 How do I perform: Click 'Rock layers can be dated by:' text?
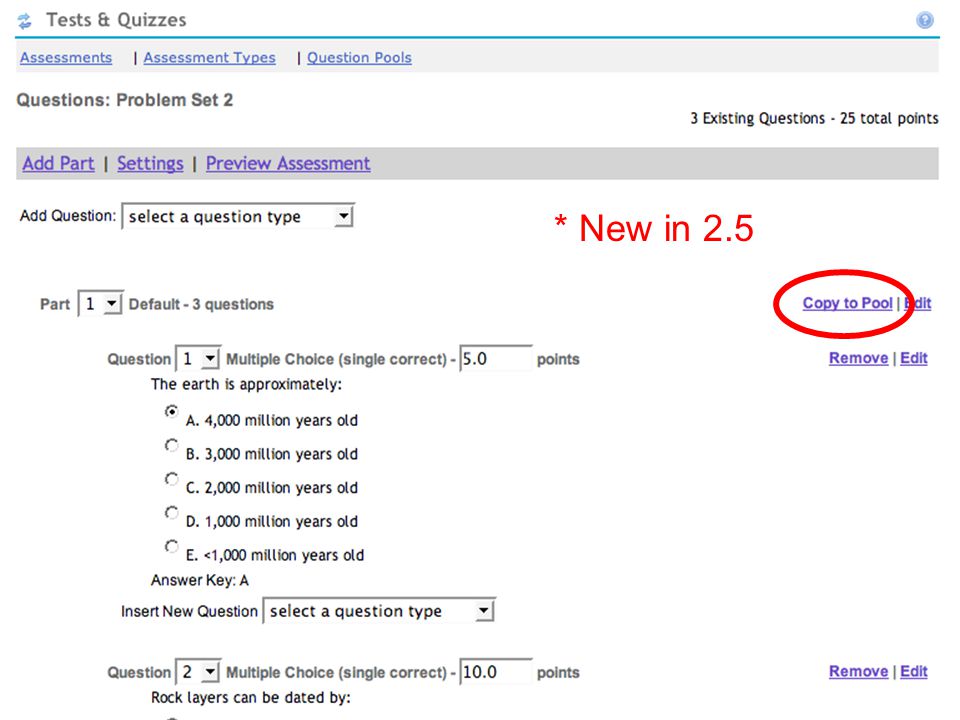(x=251, y=698)
